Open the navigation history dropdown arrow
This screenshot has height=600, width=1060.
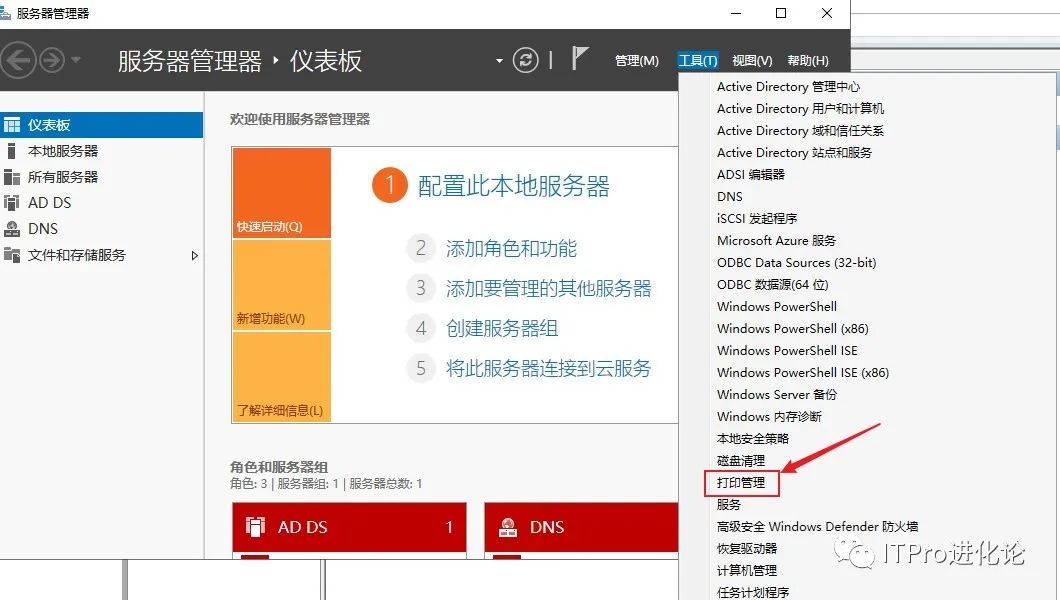point(76,60)
